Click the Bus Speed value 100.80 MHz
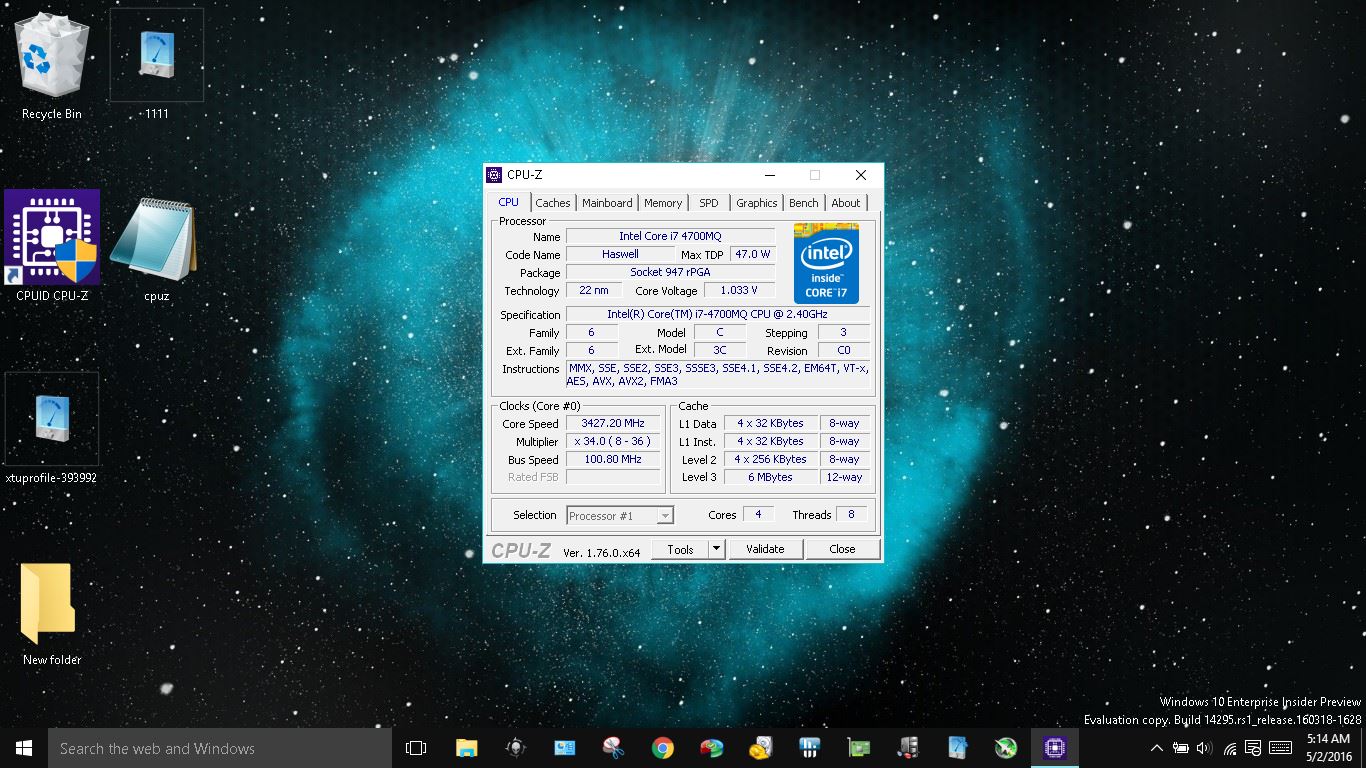The width and height of the screenshot is (1366, 768). pos(613,460)
